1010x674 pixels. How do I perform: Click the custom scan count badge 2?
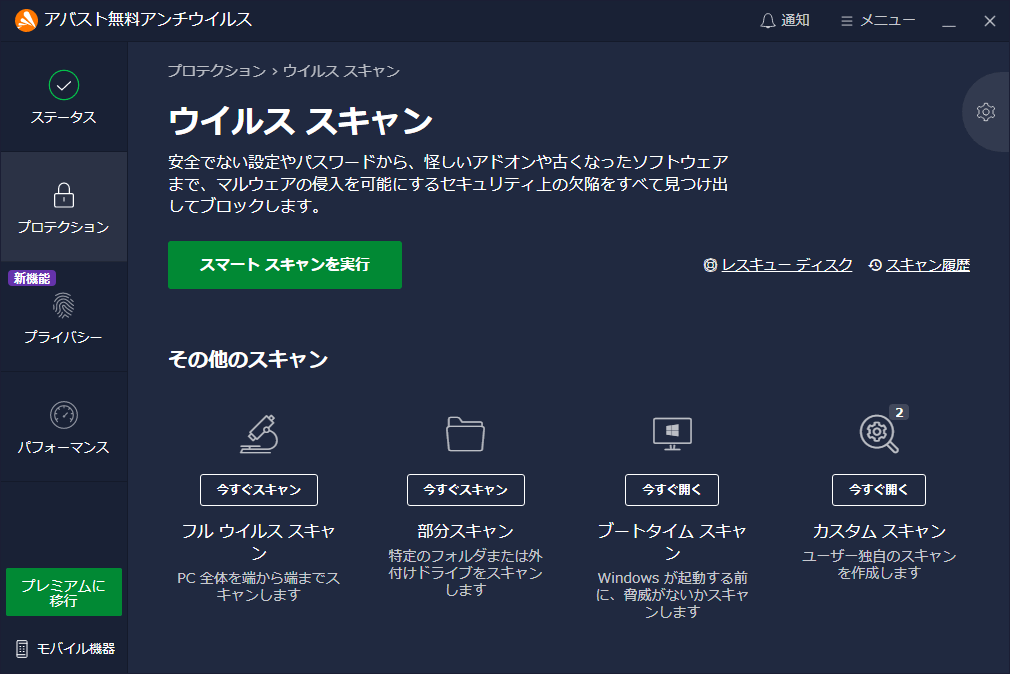(x=899, y=412)
